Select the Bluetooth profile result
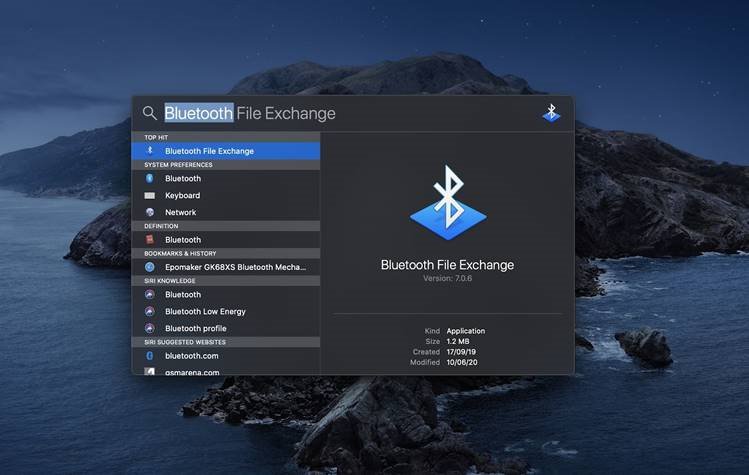The image size is (749, 475). pyautogui.click(x=225, y=328)
